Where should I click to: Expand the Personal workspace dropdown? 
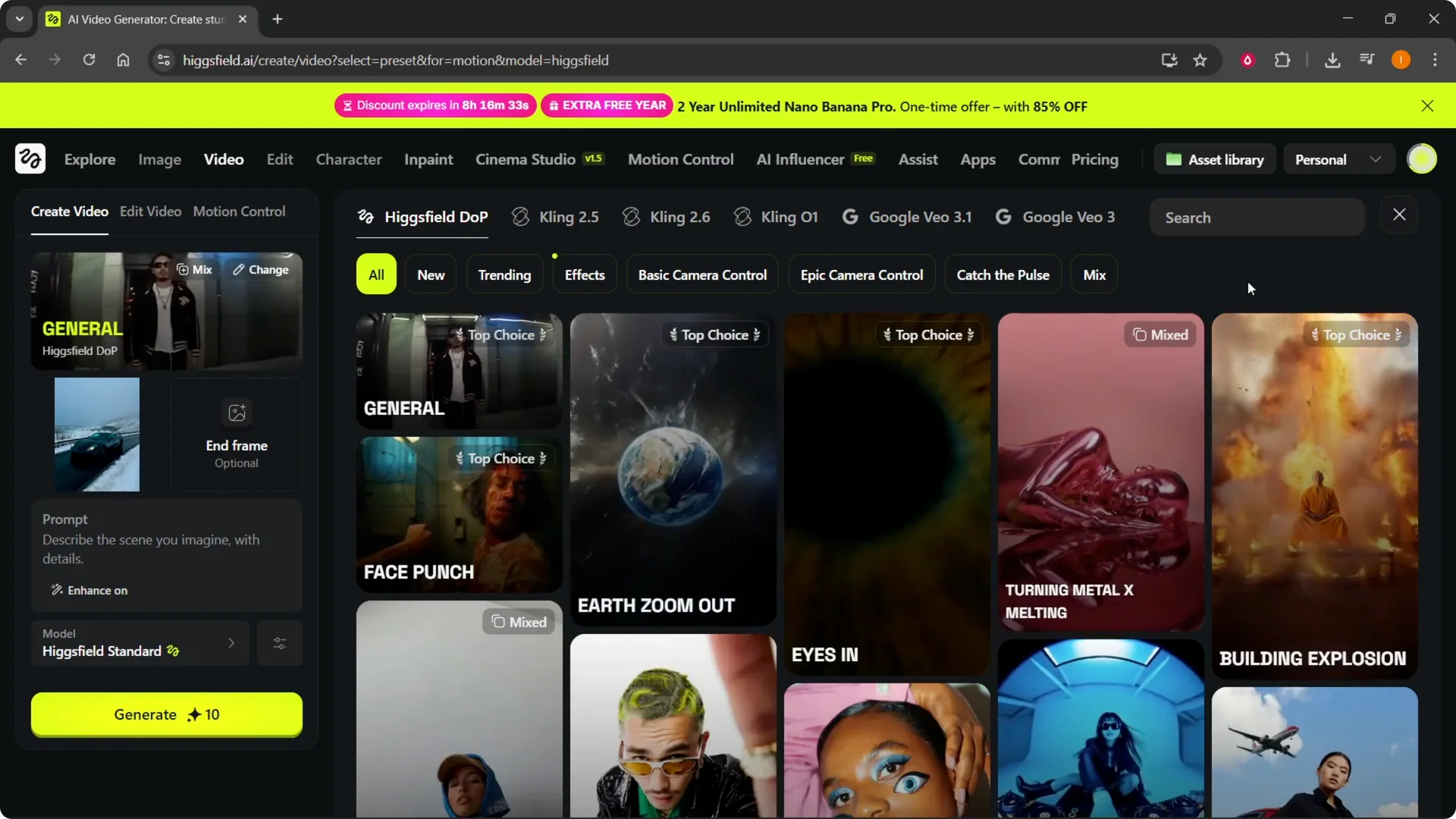[1338, 159]
